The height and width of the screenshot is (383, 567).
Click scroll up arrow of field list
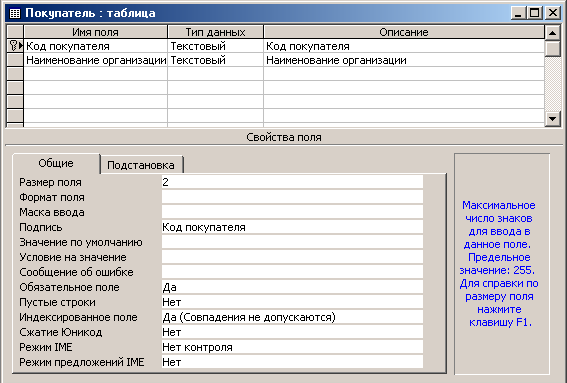tap(553, 33)
